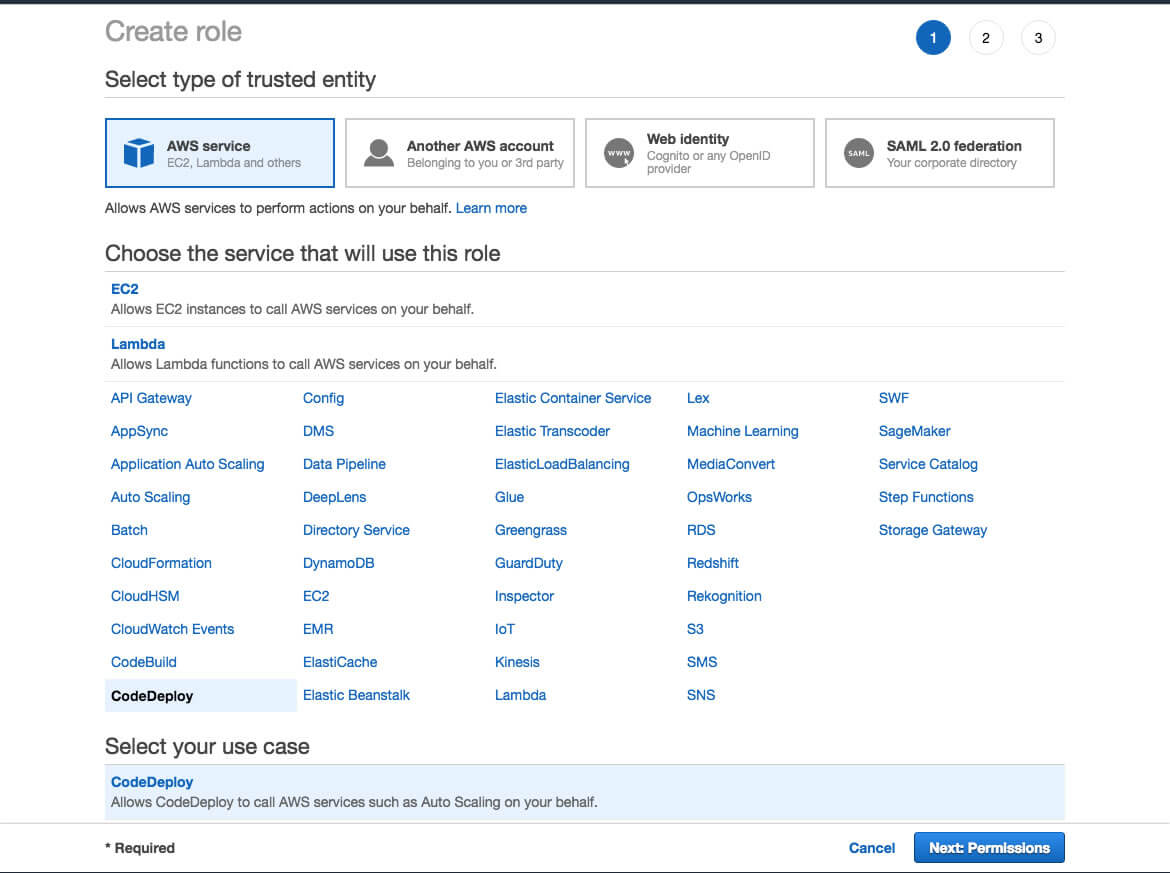Select Redshift service
Screen dimensions: 1170x873
click(x=713, y=563)
